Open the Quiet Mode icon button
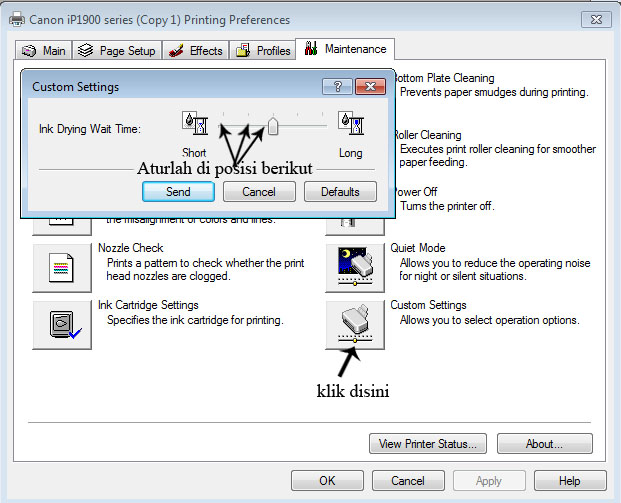The width and height of the screenshot is (621, 503). point(355,268)
